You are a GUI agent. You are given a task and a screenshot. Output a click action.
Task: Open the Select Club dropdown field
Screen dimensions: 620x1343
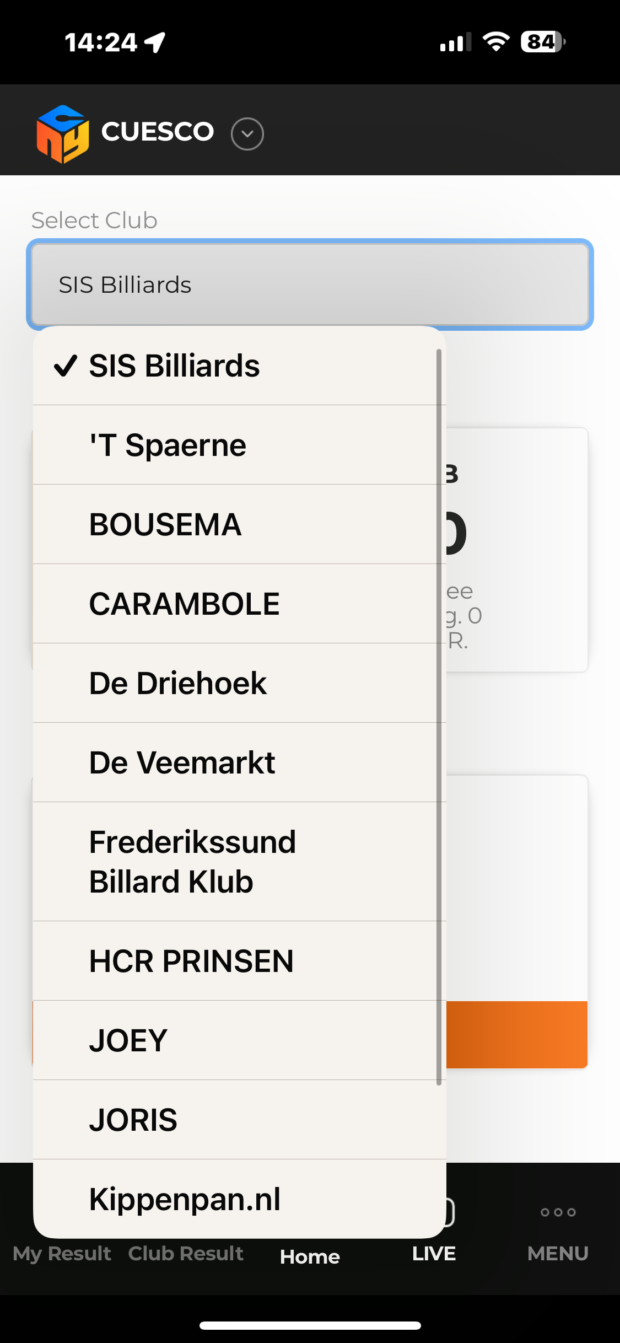(310, 284)
